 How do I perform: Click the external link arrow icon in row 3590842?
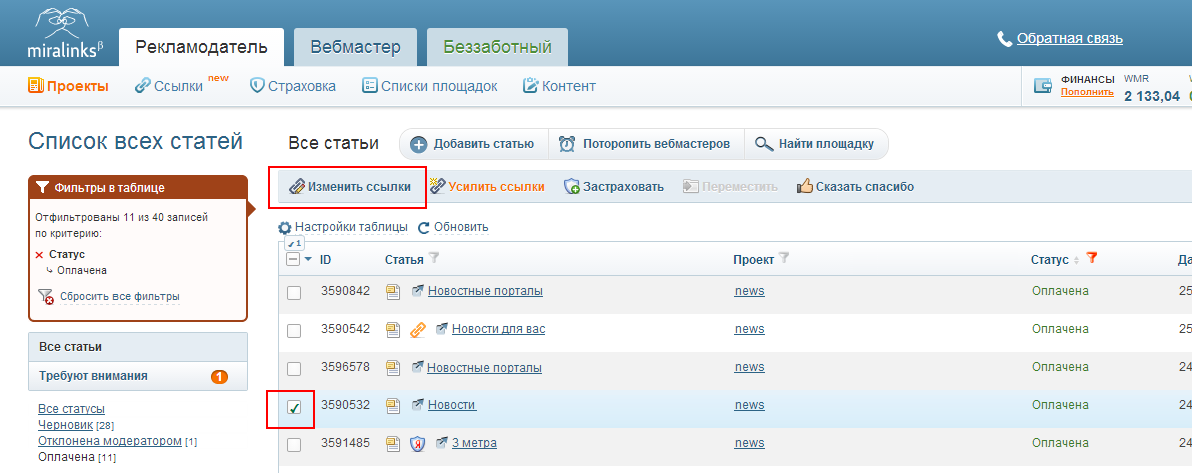tap(417, 291)
